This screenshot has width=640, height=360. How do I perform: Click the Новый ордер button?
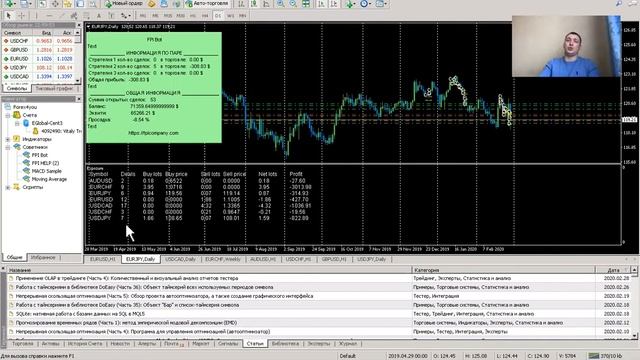tap(124, 4)
